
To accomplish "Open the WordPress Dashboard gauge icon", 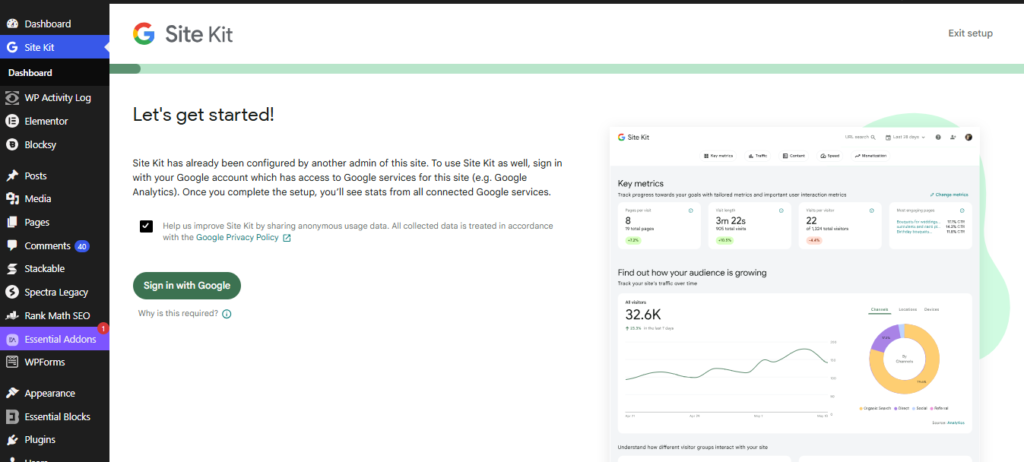I will (x=12, y=24).
